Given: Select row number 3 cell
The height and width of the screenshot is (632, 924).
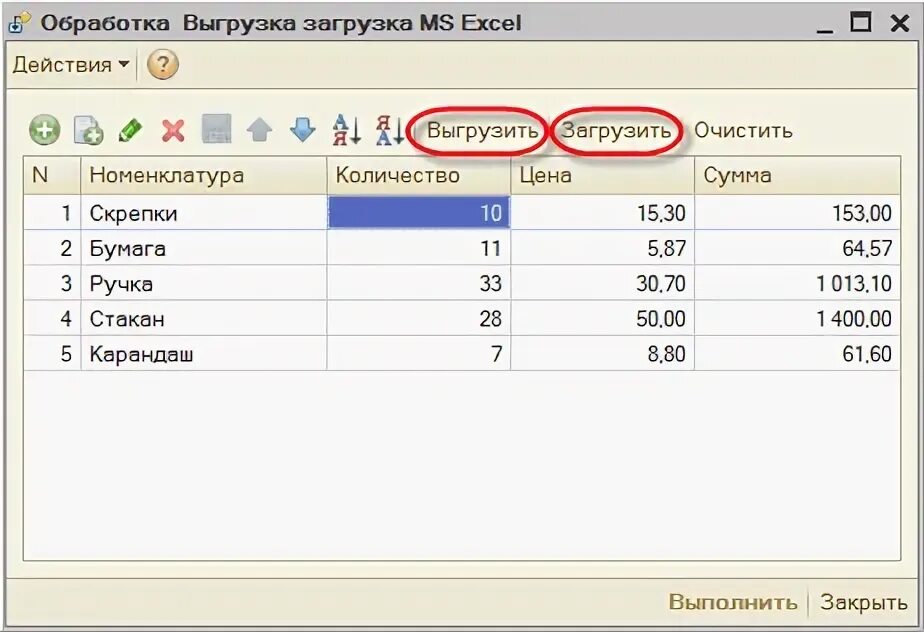Looking at the screenshot, I should 52,284.
